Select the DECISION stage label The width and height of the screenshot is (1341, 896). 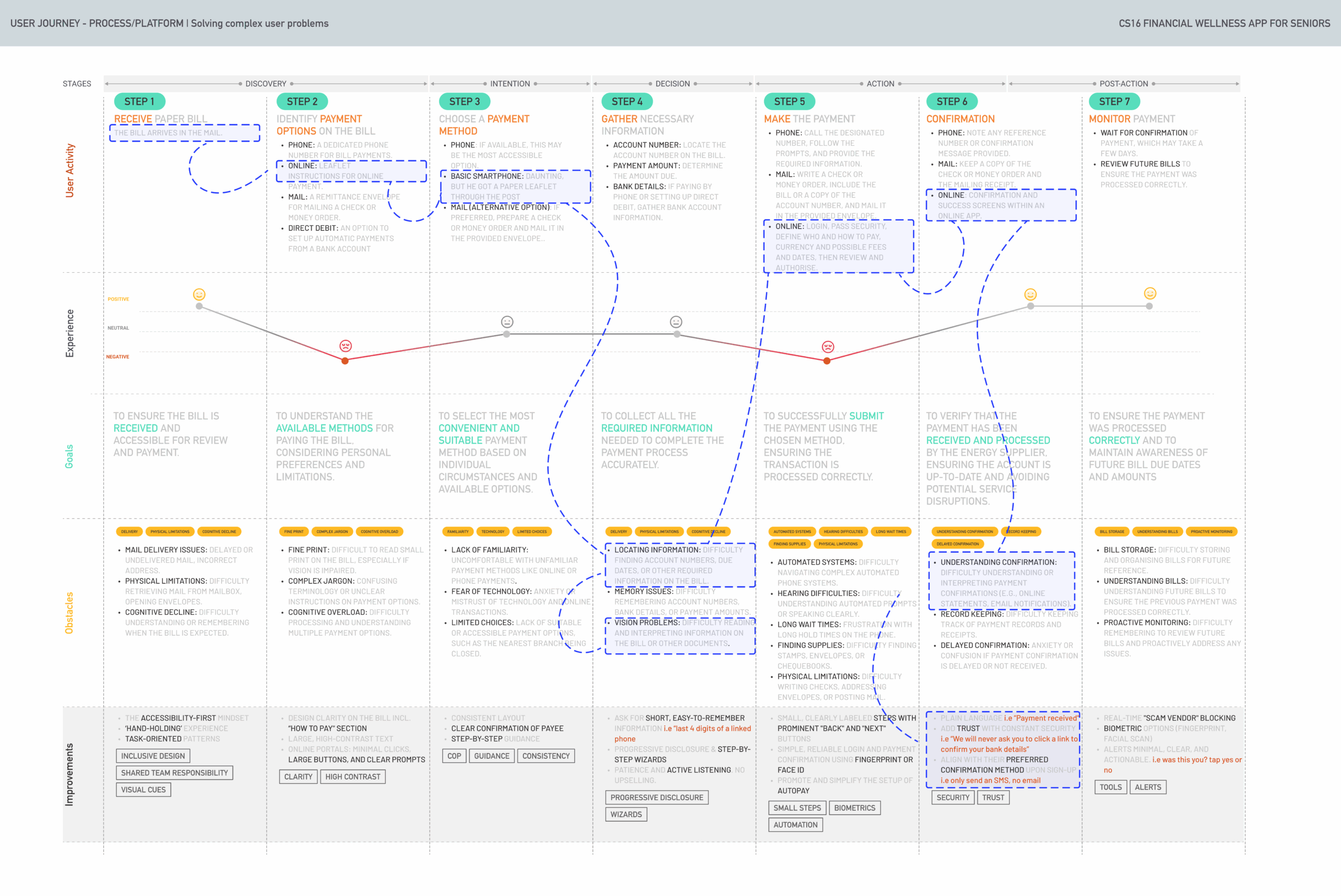tap(673, 83)
